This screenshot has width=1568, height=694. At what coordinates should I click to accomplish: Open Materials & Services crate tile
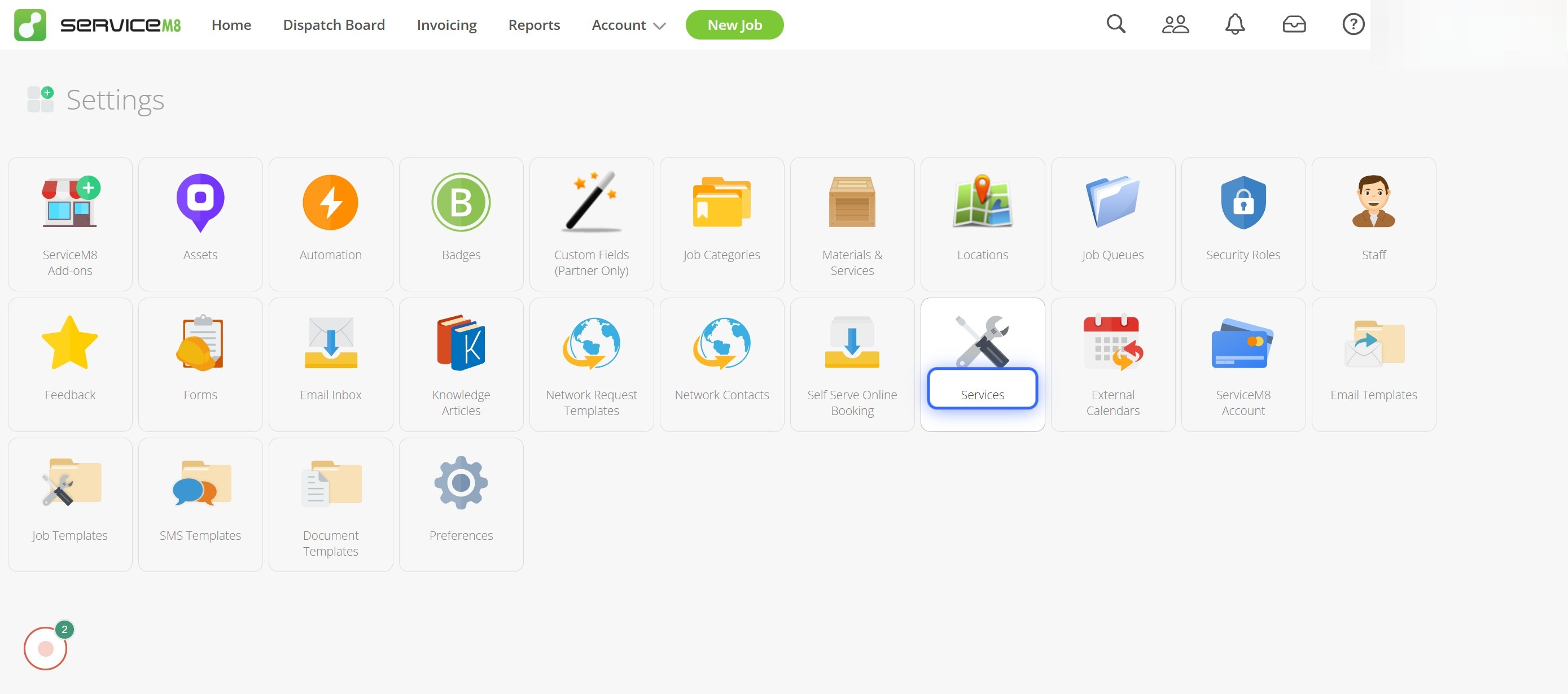[x=852, y=224]
